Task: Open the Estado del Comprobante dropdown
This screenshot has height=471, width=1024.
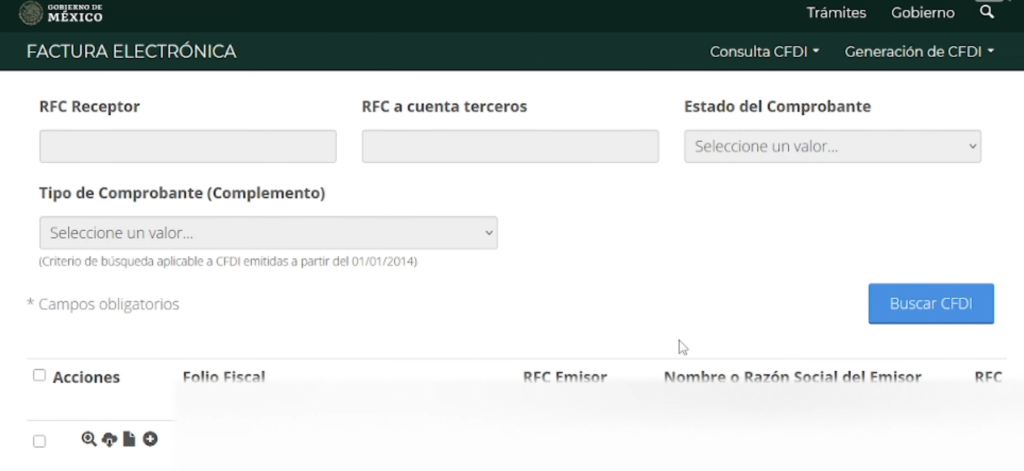Action: (x=832, y=146)
